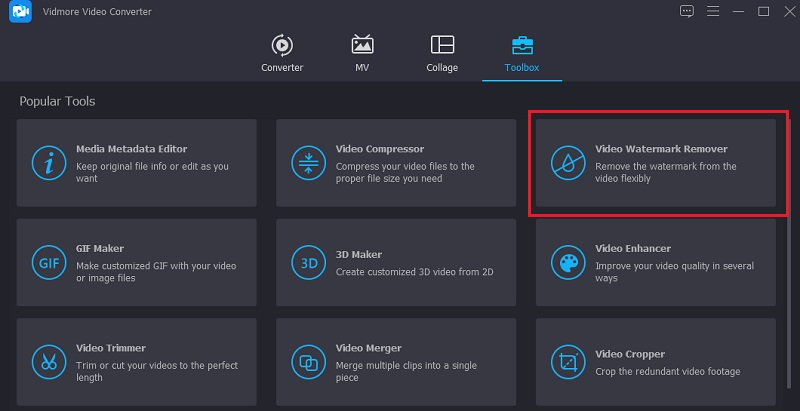
Task: Click the Video Enhancer palette icon
Action: (x=567, y=263)
